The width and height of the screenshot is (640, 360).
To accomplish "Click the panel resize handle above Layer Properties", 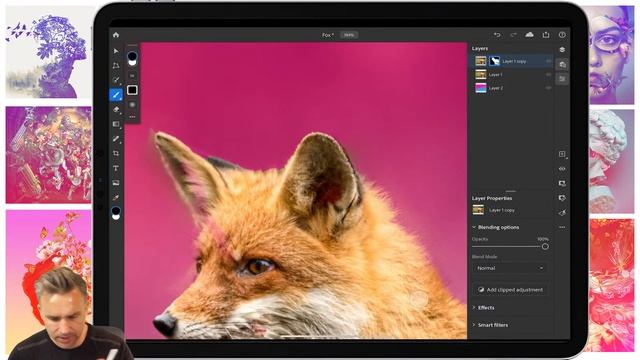I will click(x=511, y=191).
